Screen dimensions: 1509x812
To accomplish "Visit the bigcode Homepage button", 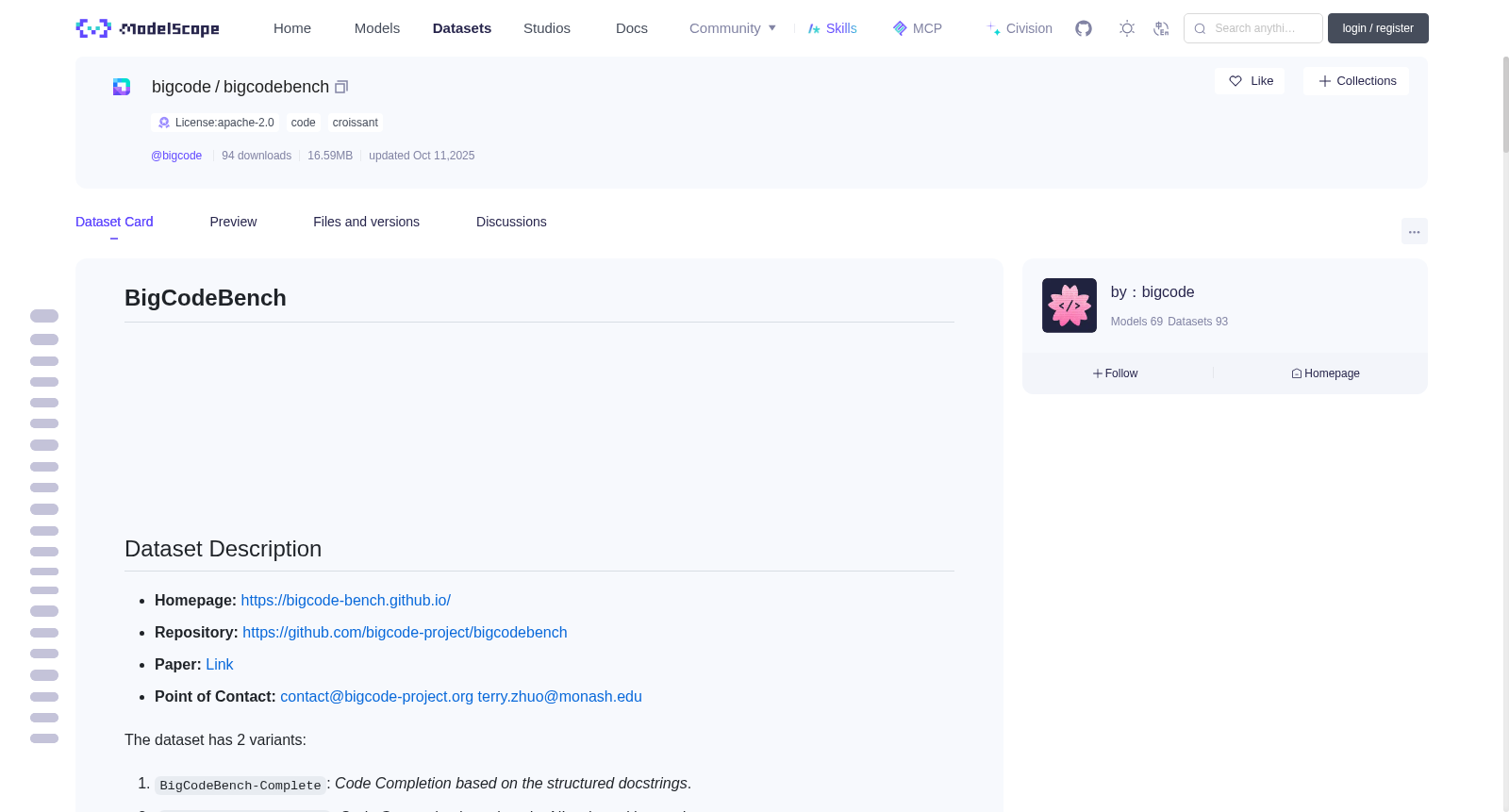I will point(1325,373).
